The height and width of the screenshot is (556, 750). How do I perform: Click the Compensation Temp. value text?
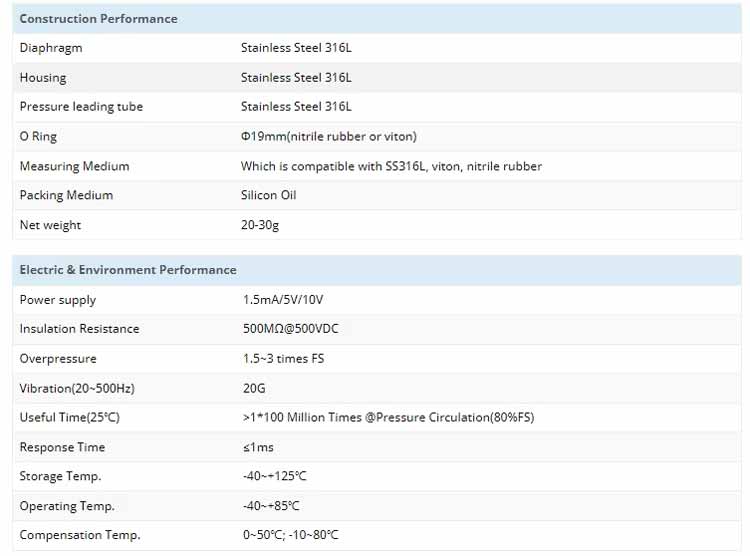[x=290, y=535]
